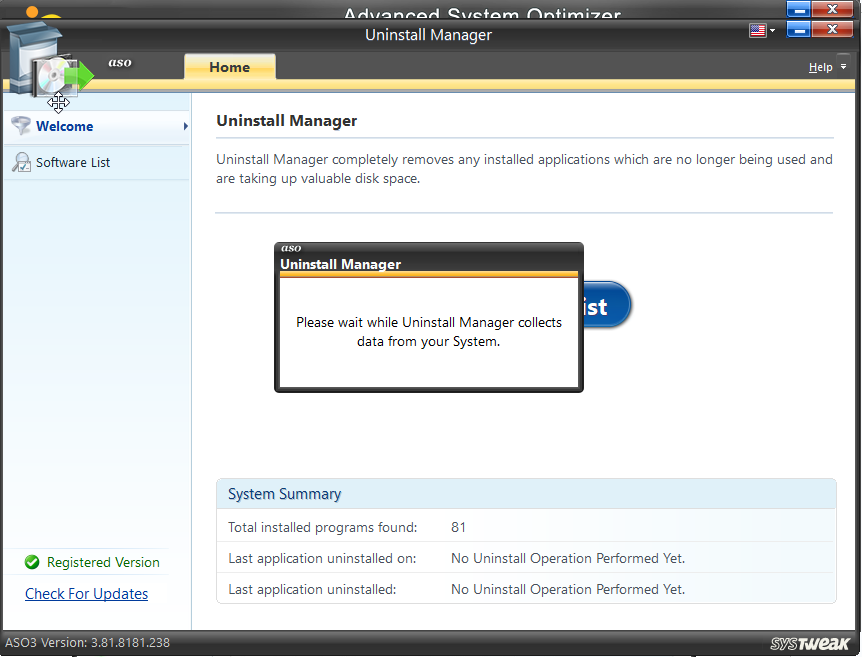The height and width of the screenshot is (657, 862).
Task: Click the ASO3 version text in the status bar
Action: pyautogui.click(x=88, y=643)
